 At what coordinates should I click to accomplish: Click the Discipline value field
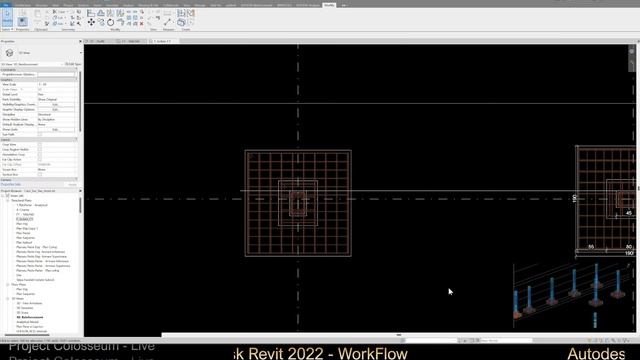coord(56,114)
